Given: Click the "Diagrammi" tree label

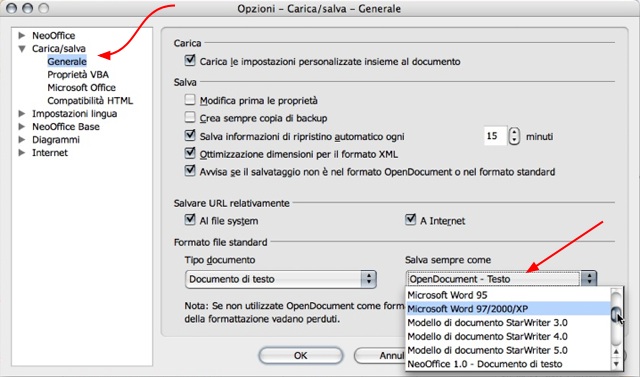Looking at the screenshot, I should (56, 140).
